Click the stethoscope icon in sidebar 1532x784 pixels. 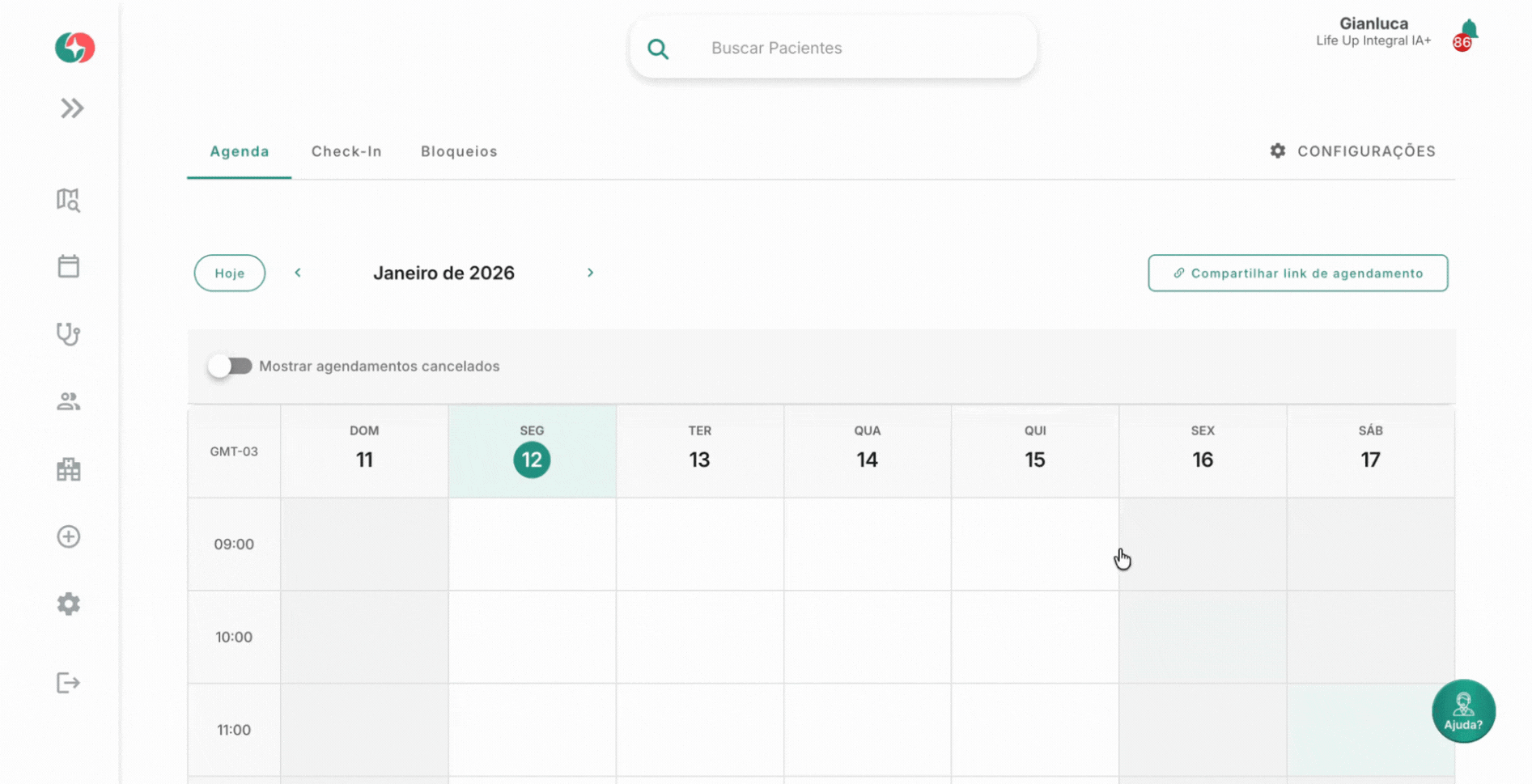69,334
